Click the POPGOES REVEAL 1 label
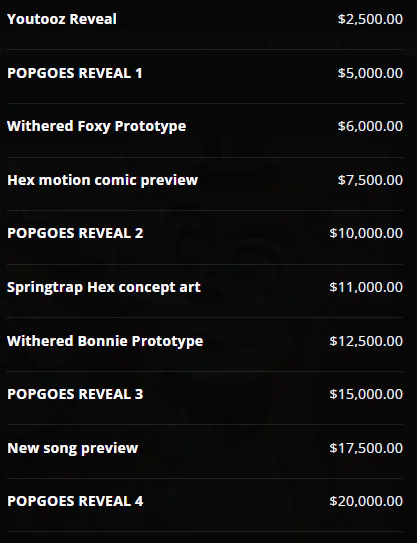 [x=75, y=73]
